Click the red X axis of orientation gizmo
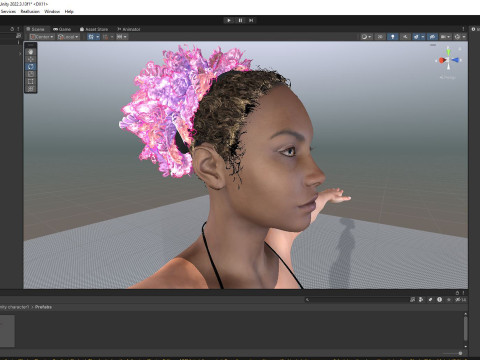The height and width of the screenshot is (360, 480). pyautogui.click(x=442, y=60)
